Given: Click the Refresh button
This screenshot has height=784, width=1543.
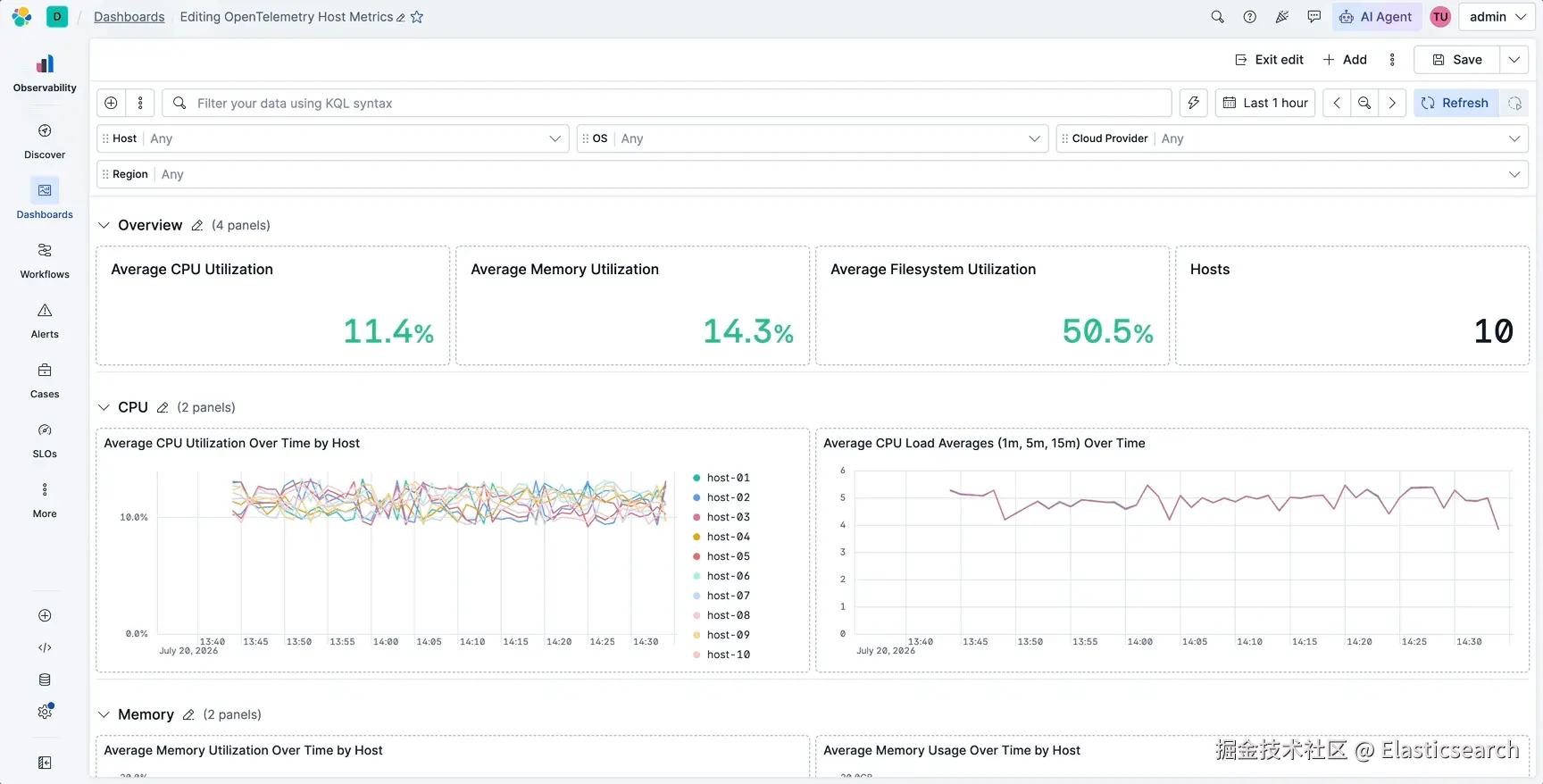Looking at the screenshot, I should (x=1456, y=103).
